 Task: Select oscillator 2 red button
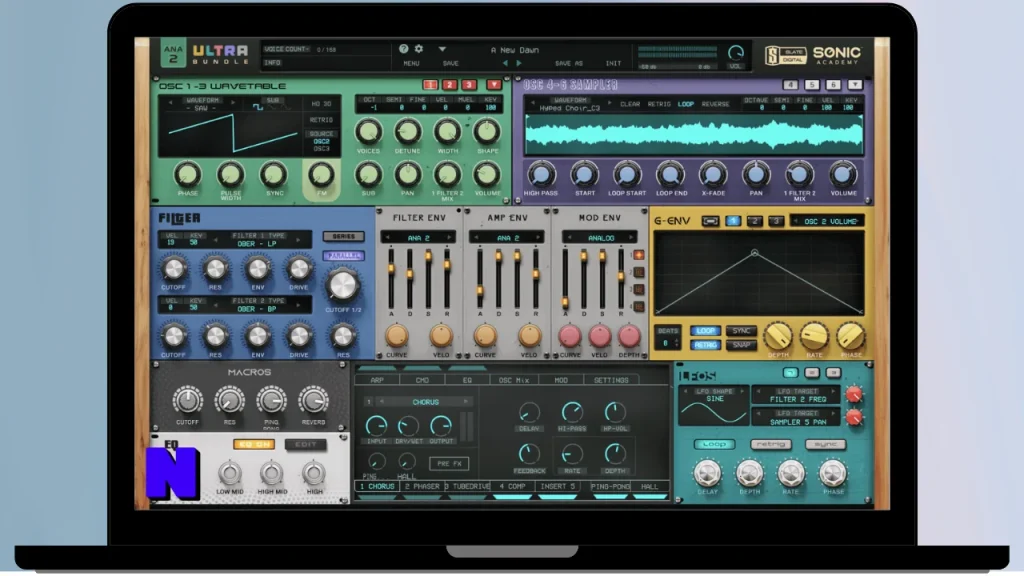[x=449, y=85]
